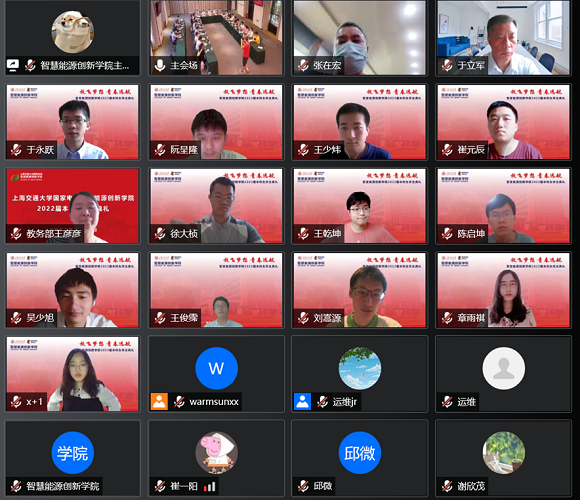580x500 pixels.
Task: Select the 教务部王彦彦 video tile
Action: coord(72,206)
